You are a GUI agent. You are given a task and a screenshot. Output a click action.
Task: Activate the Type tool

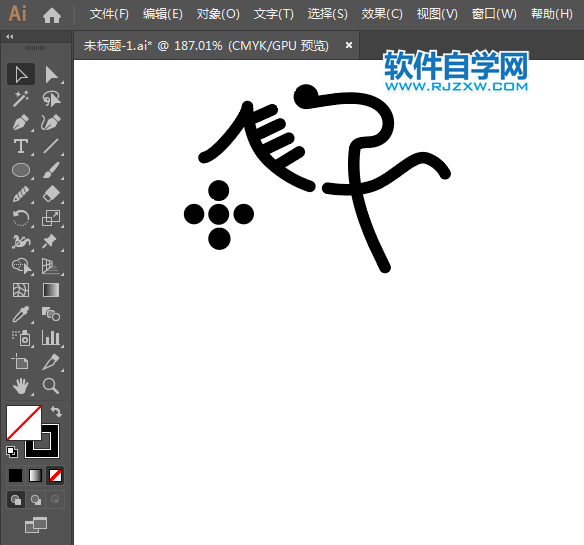pos(21,146)
